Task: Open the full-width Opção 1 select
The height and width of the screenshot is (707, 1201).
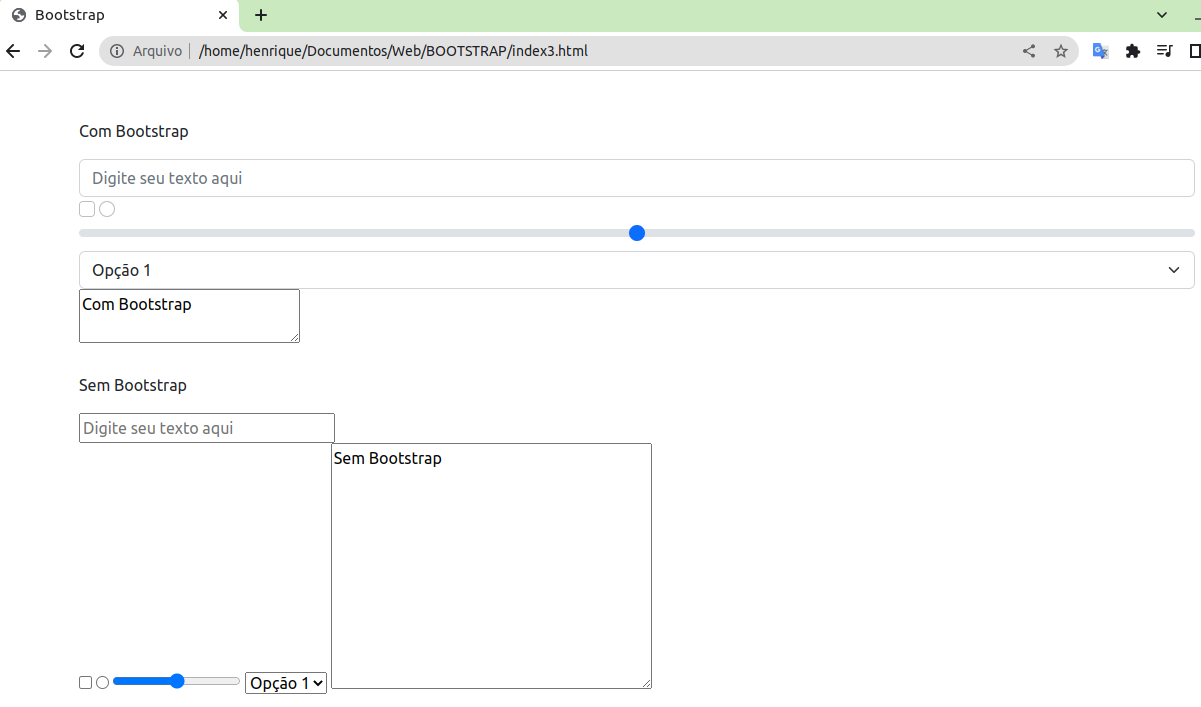Action: pos(637,270)
